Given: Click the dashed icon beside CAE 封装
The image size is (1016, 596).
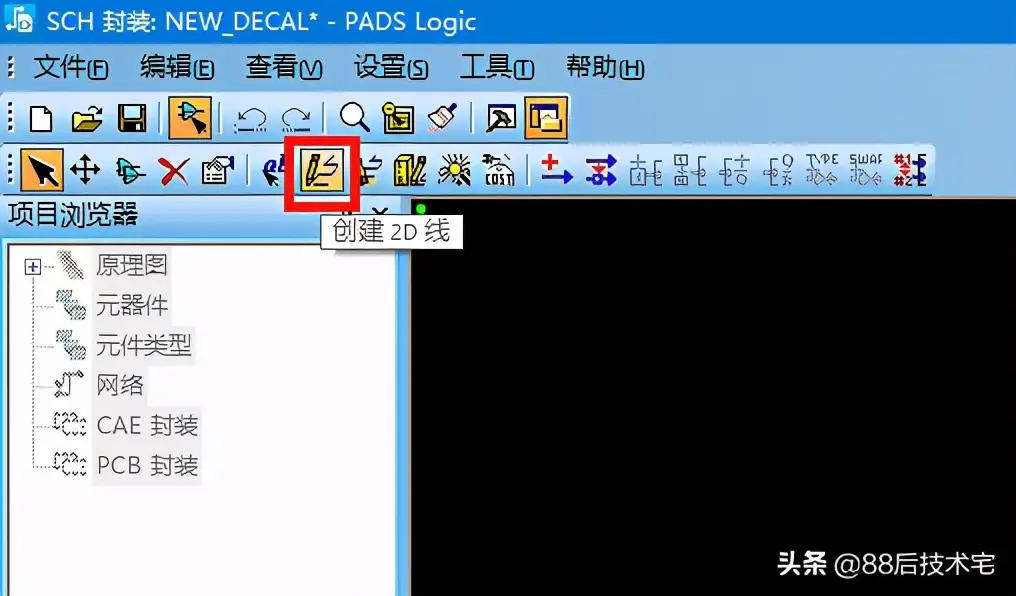Looking at the screenshot, I should coord(70,425).
